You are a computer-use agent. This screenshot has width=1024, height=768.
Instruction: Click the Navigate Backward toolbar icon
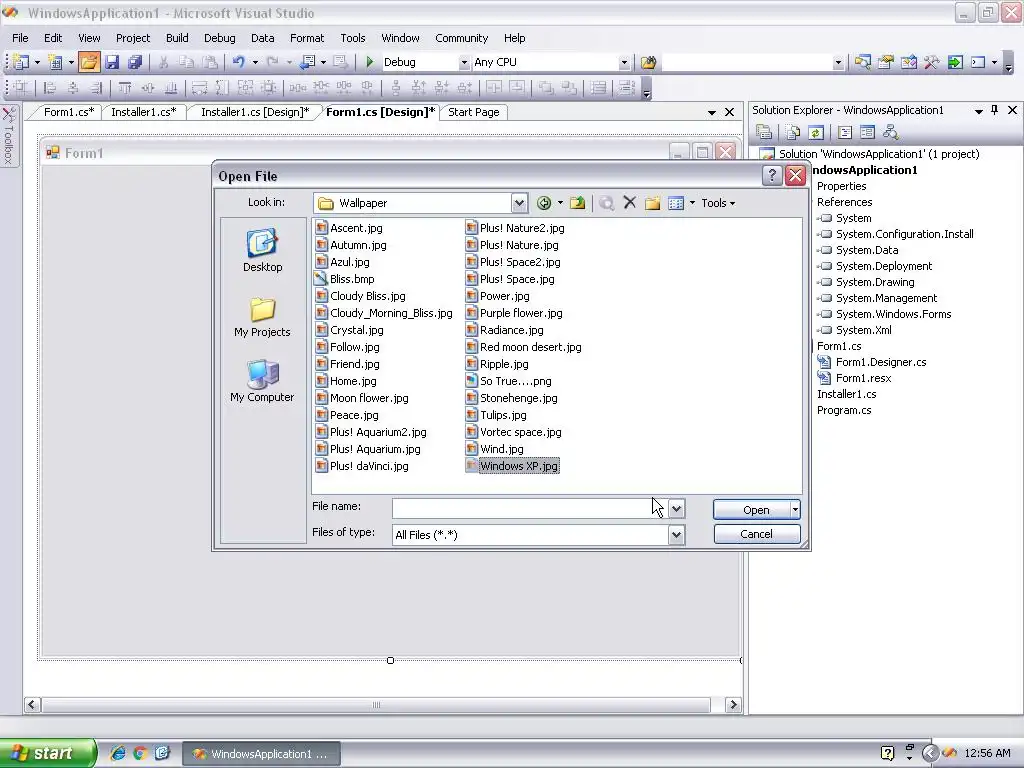coord(308,62)
